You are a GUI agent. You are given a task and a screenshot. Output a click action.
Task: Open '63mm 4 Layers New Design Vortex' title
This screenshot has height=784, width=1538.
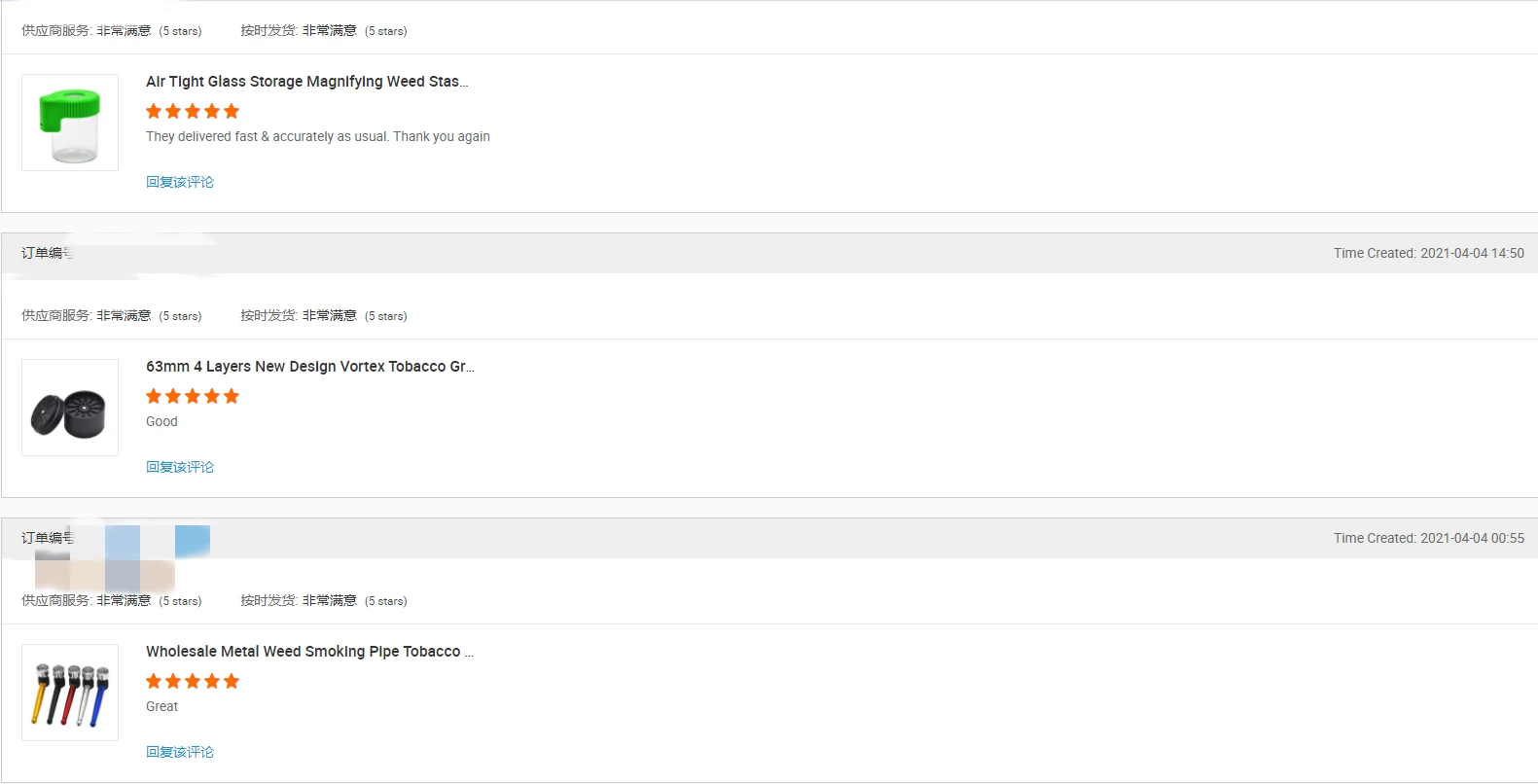[309, 367]
